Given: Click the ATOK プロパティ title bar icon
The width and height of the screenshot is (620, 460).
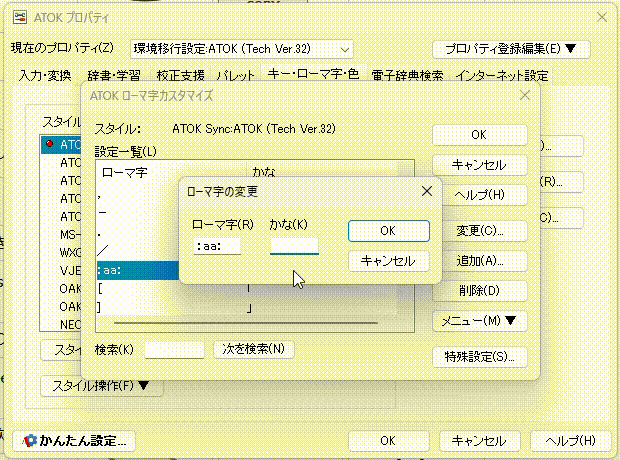Looking at the screenshot, I should pos(20,17).
